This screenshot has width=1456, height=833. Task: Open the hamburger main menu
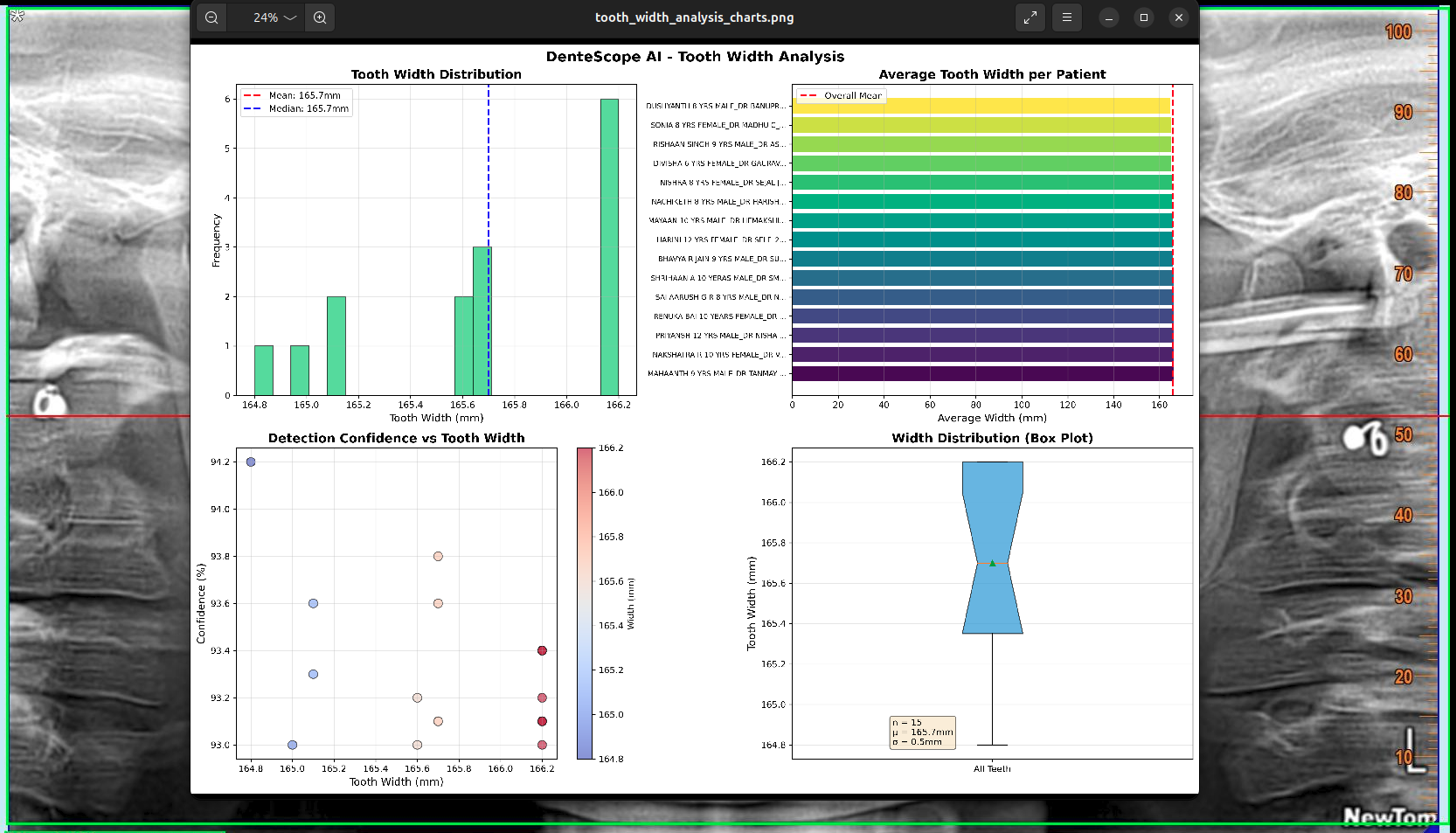[1067, 17]
